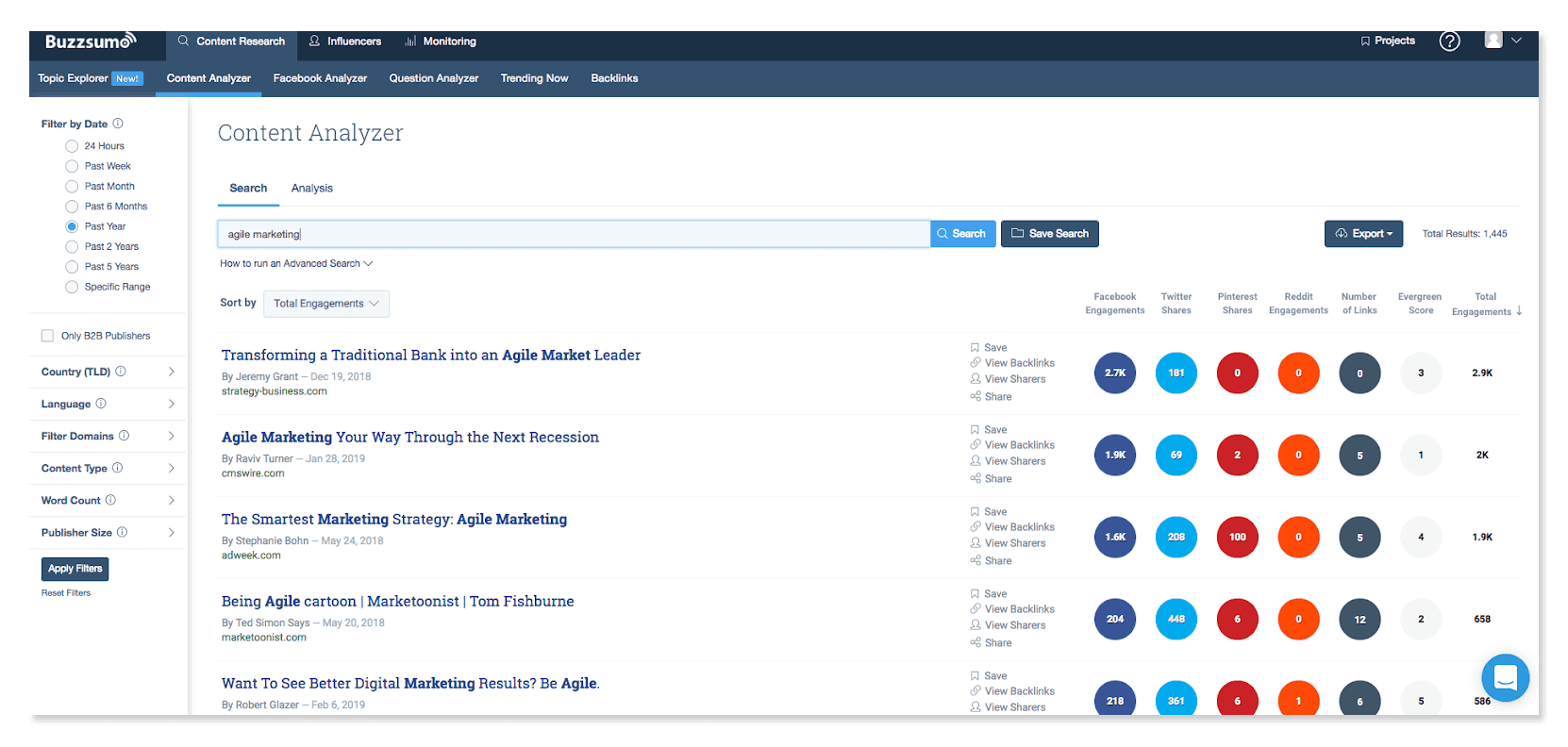
Task: Open the Monitoring top menu
Action: (441, 41)
